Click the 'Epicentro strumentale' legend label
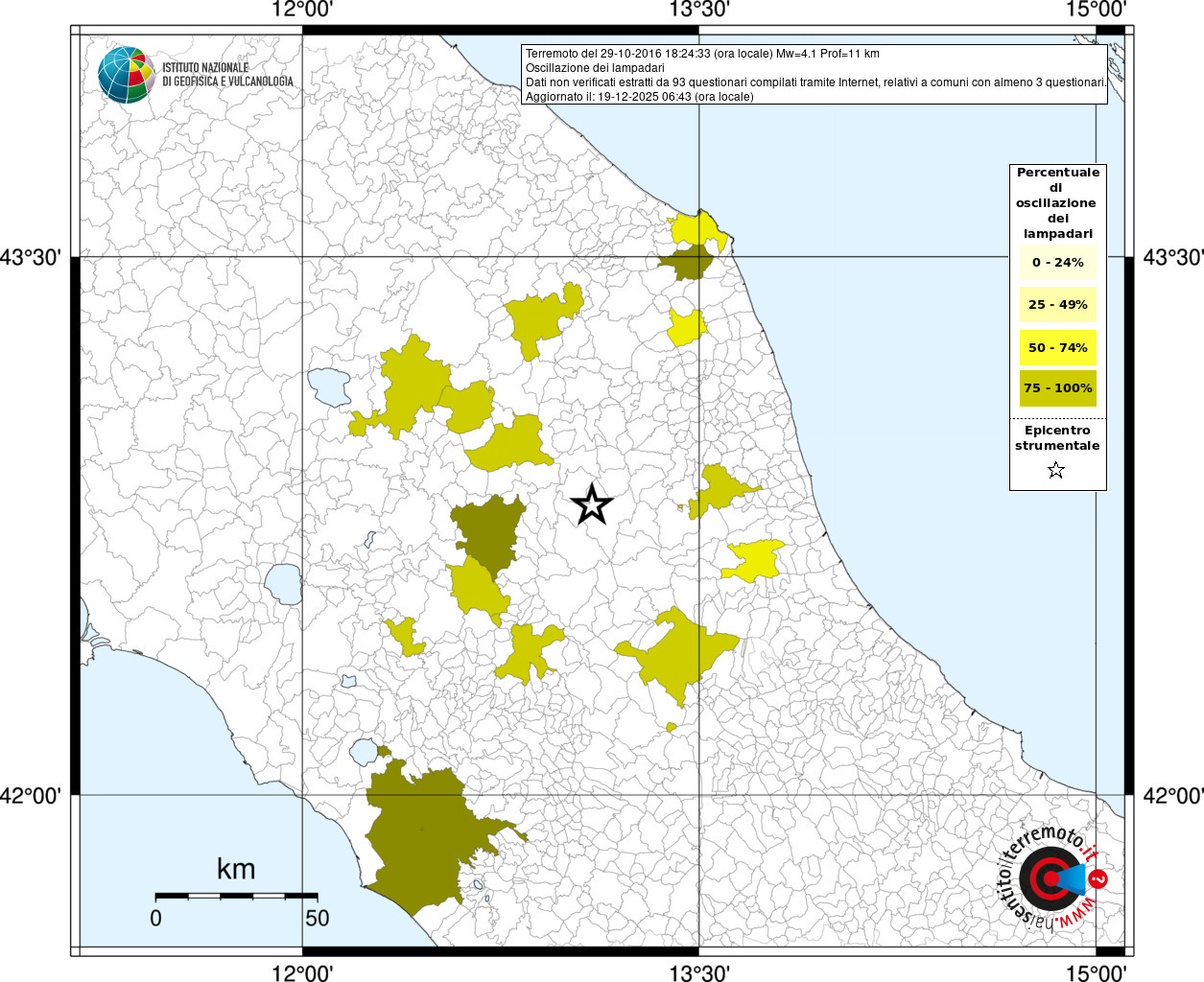The width and height of the screenshot is (1204, 982). [x=1057, y=438]
